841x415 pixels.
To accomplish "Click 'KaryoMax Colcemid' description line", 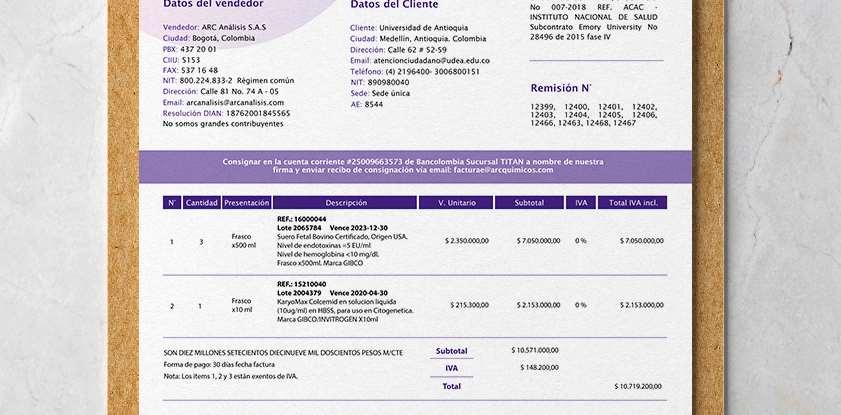I will (338, 301).
